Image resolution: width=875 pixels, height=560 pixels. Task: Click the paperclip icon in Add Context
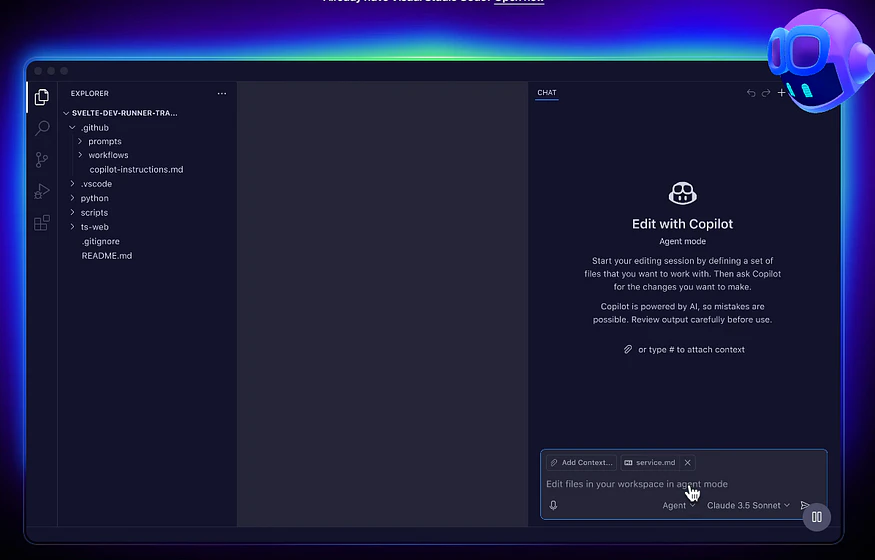coord(554,462)
